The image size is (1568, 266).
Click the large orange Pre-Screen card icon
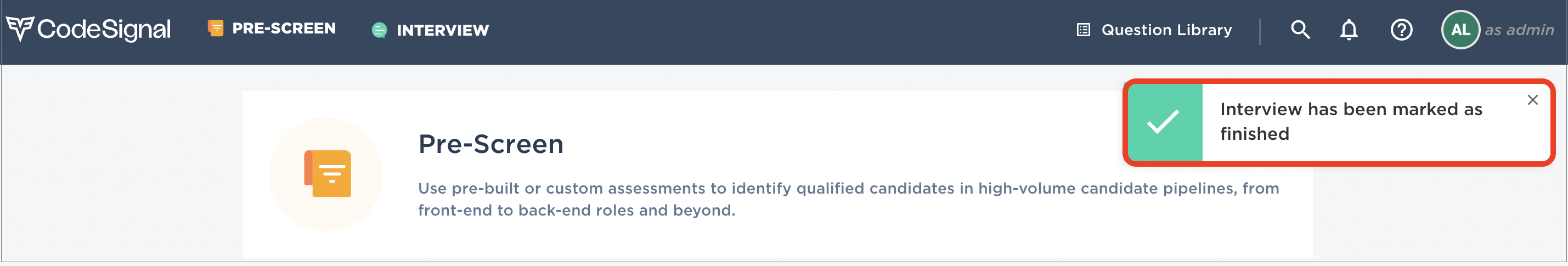(327, 174)
